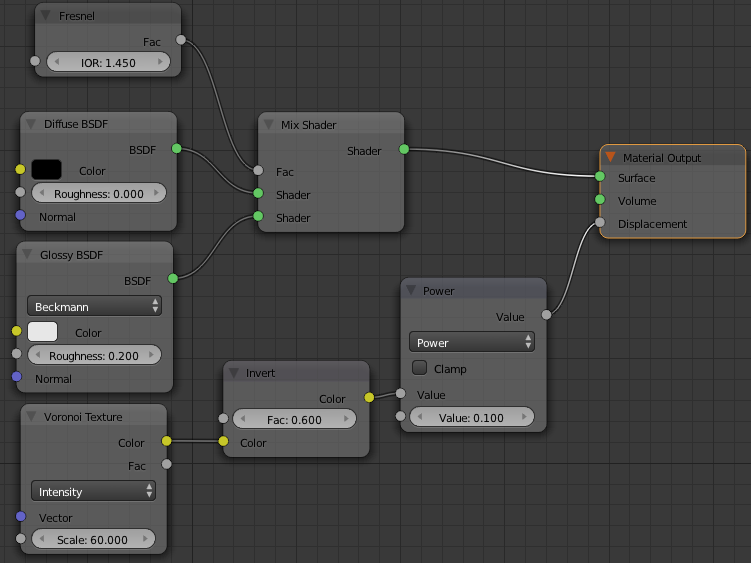This screenshot has width=751, height=563.
Task: Click Invert Color input socket
Action: tap(223, 441)
